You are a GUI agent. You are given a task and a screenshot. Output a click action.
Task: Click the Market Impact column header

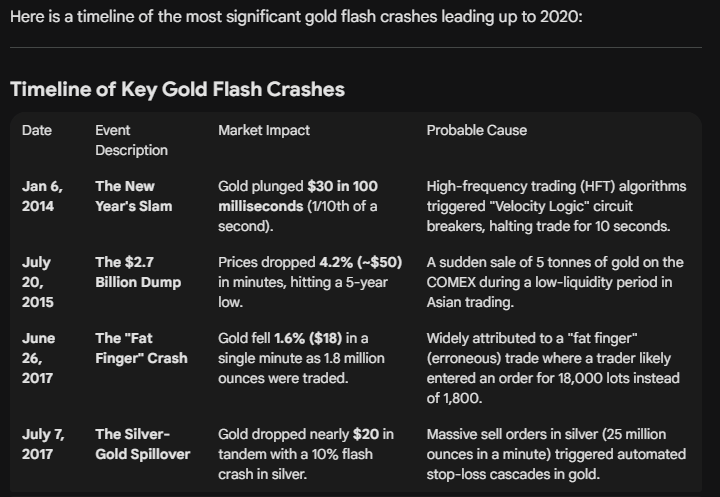pos(264,130)
